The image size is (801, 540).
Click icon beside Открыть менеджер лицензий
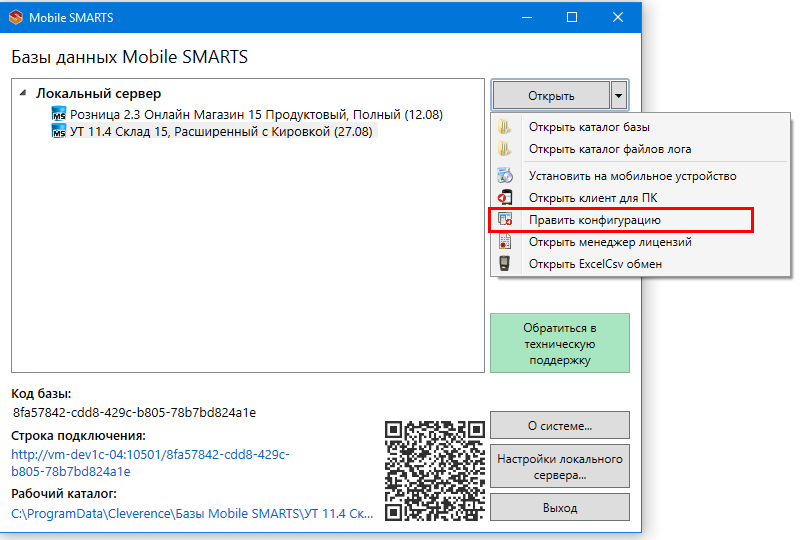pyautogui.click(x=505, y=241)
